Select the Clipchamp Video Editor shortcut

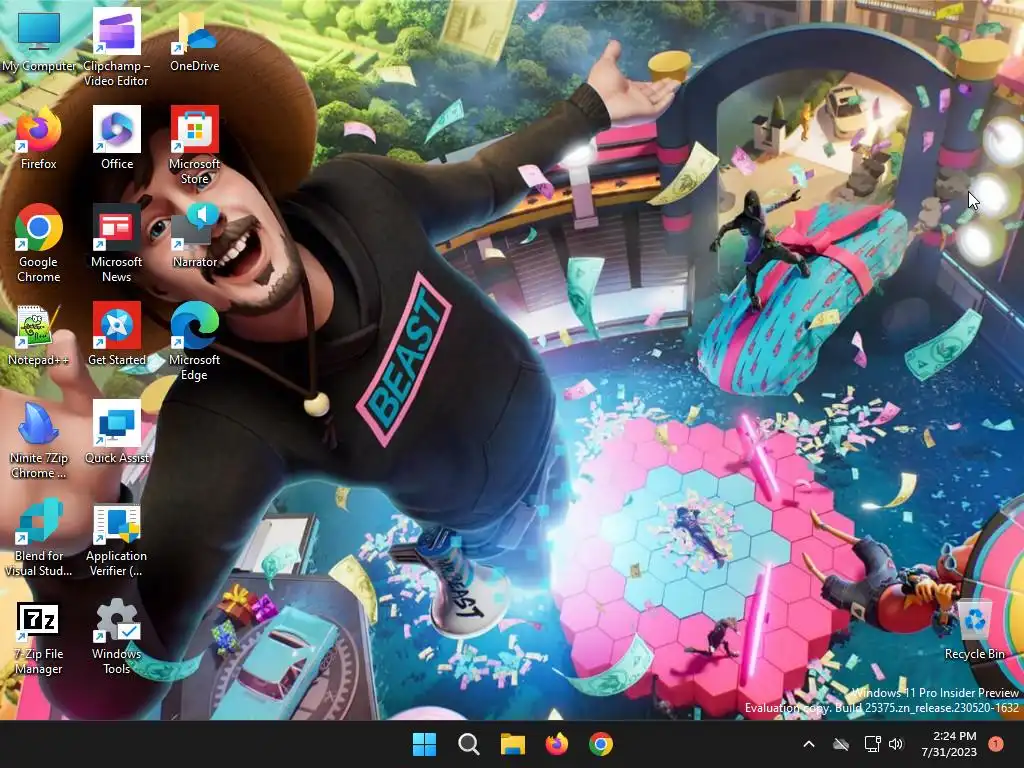116,47
